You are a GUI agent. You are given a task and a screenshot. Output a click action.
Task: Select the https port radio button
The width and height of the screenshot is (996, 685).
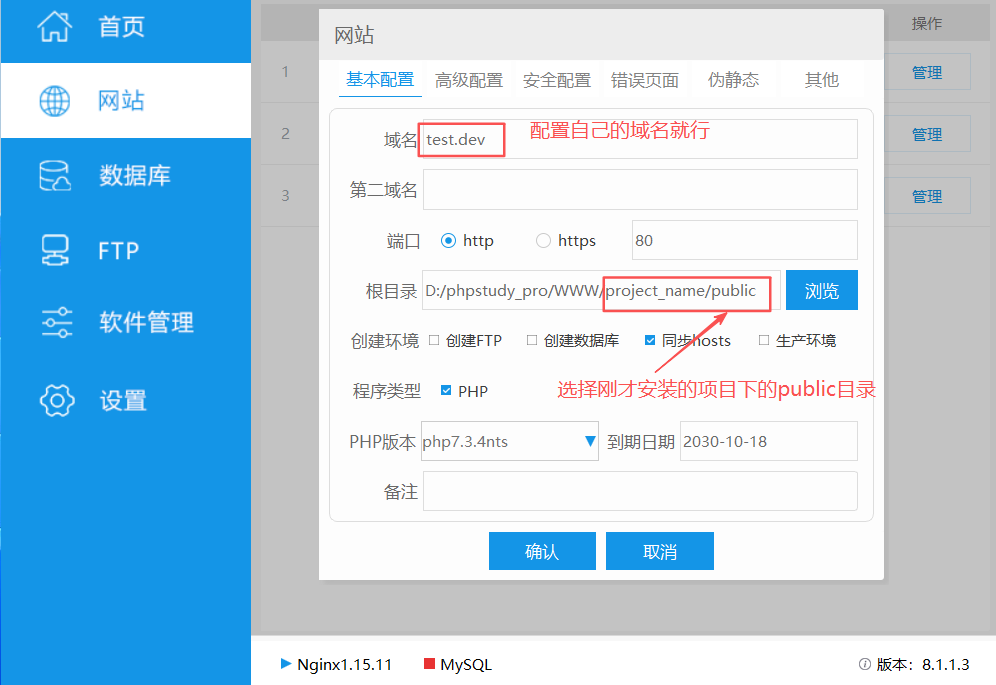coord(544,241)
